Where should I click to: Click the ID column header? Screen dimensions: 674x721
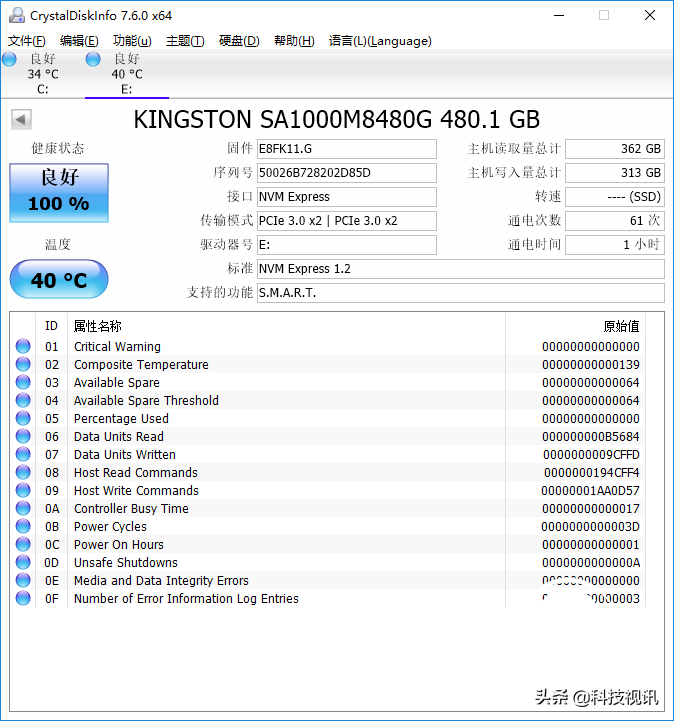coord(51,326)
